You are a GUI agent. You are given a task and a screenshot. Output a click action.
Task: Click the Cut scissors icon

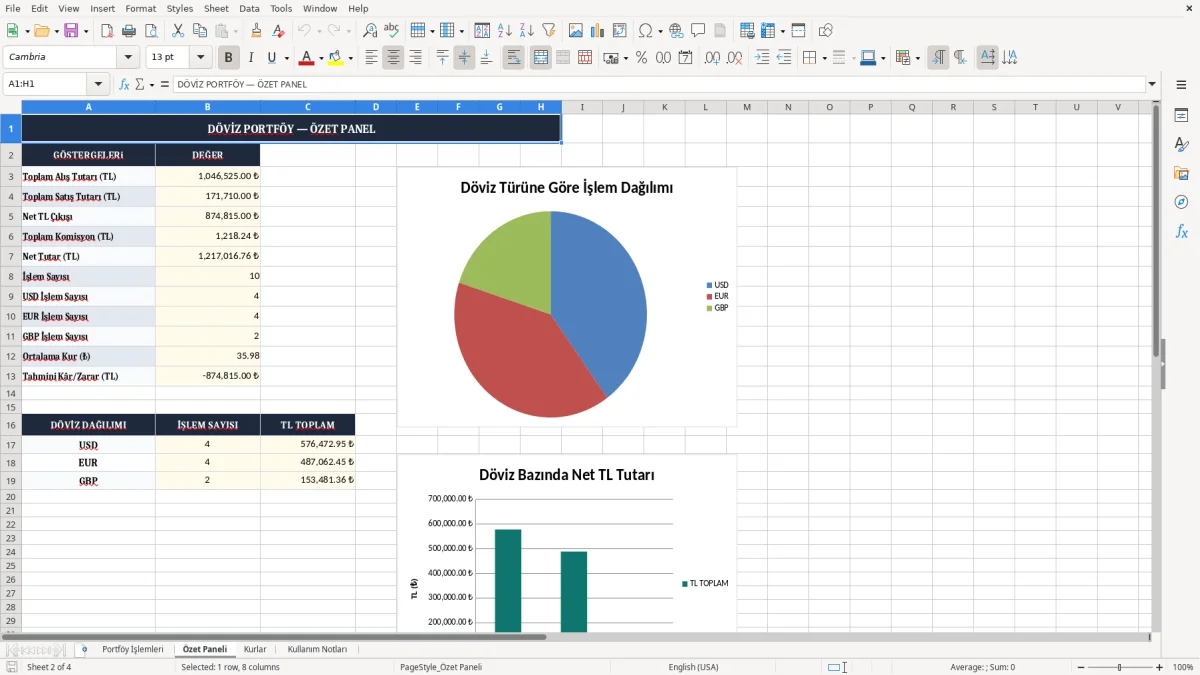[178, 31]
